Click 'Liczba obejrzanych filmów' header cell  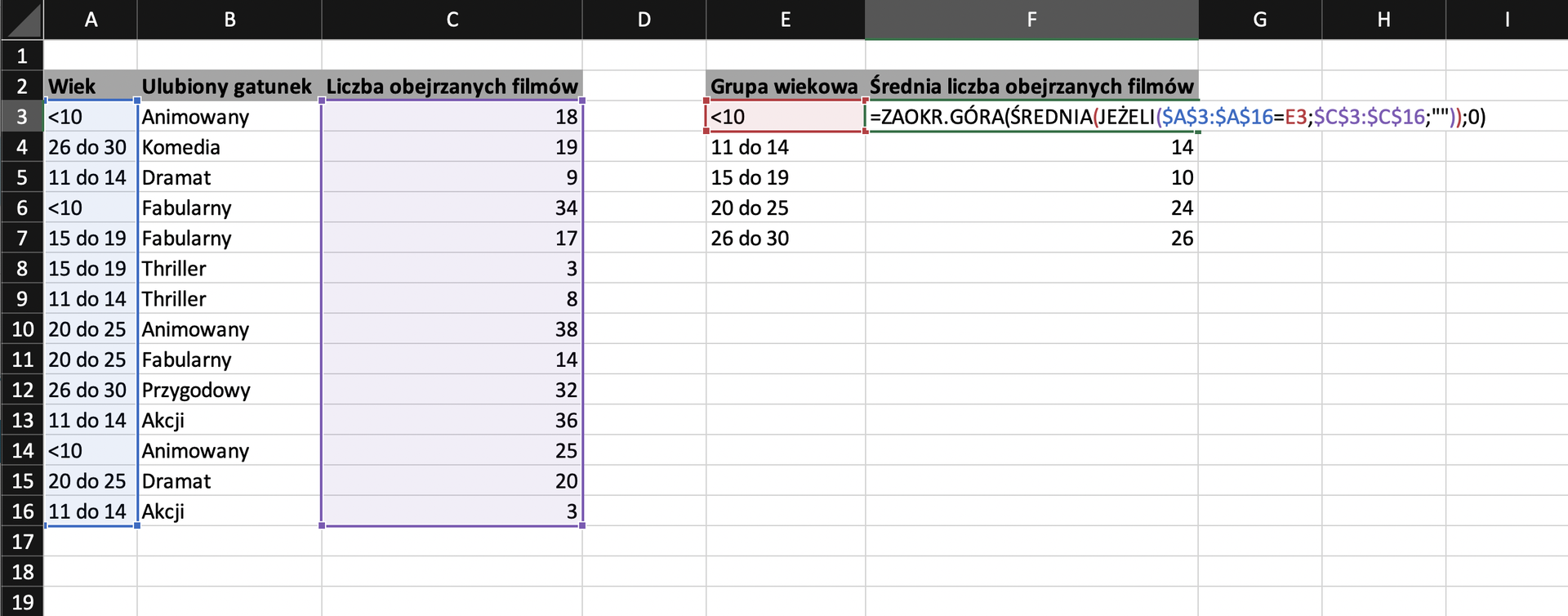(x=452, y=86)
